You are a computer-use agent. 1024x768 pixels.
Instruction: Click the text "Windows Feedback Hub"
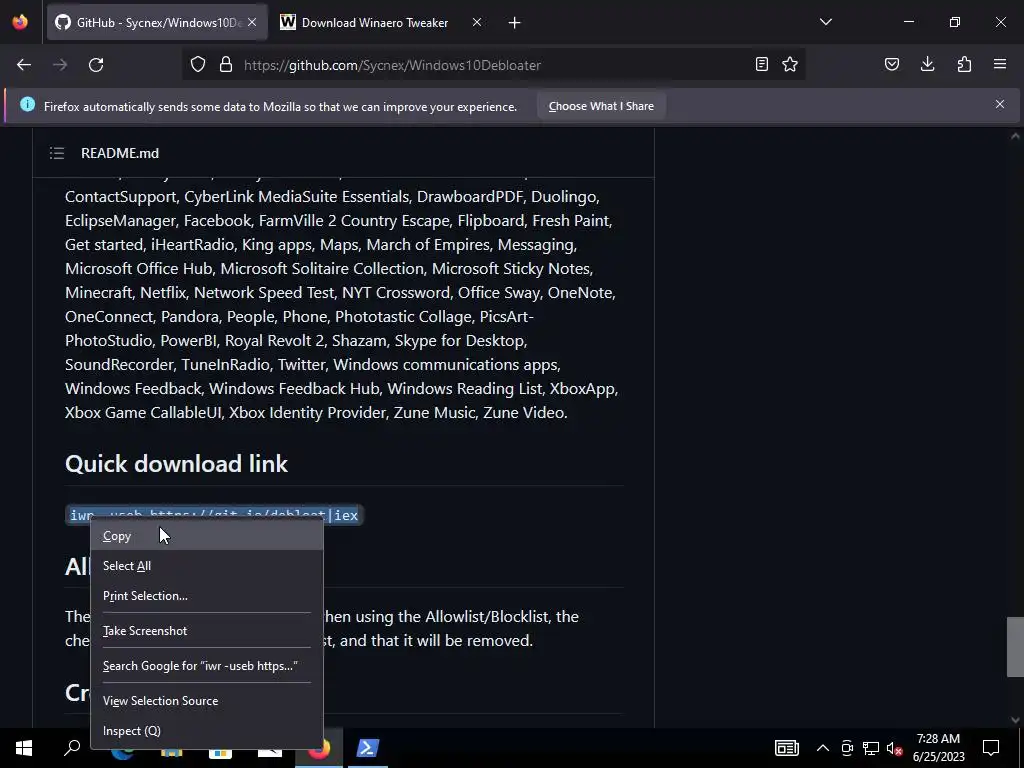[295, 389]
